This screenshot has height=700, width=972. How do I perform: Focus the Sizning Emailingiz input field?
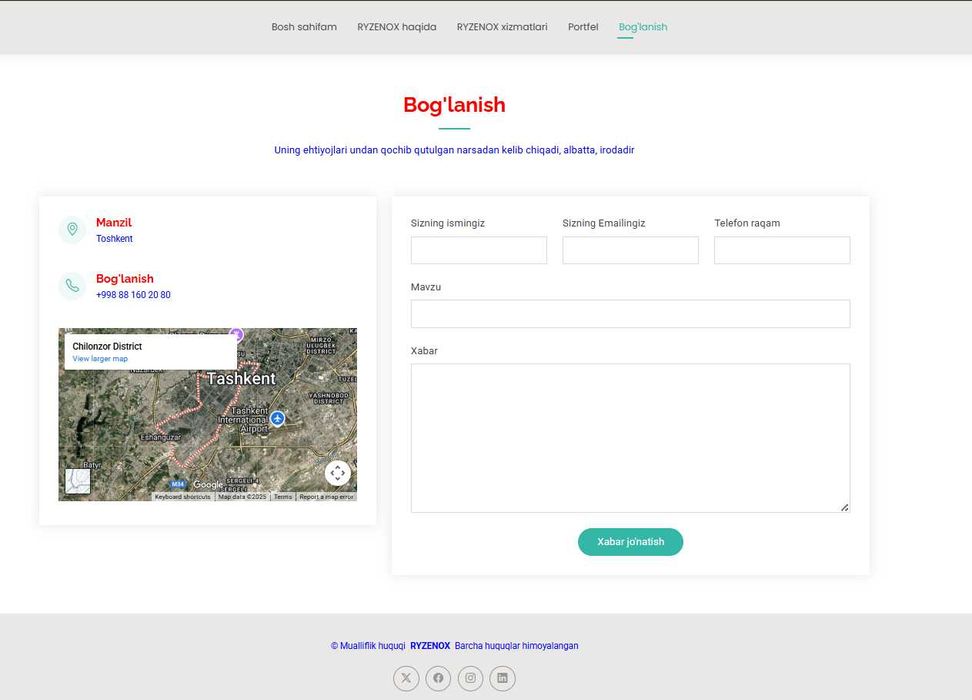pos(630,250)
